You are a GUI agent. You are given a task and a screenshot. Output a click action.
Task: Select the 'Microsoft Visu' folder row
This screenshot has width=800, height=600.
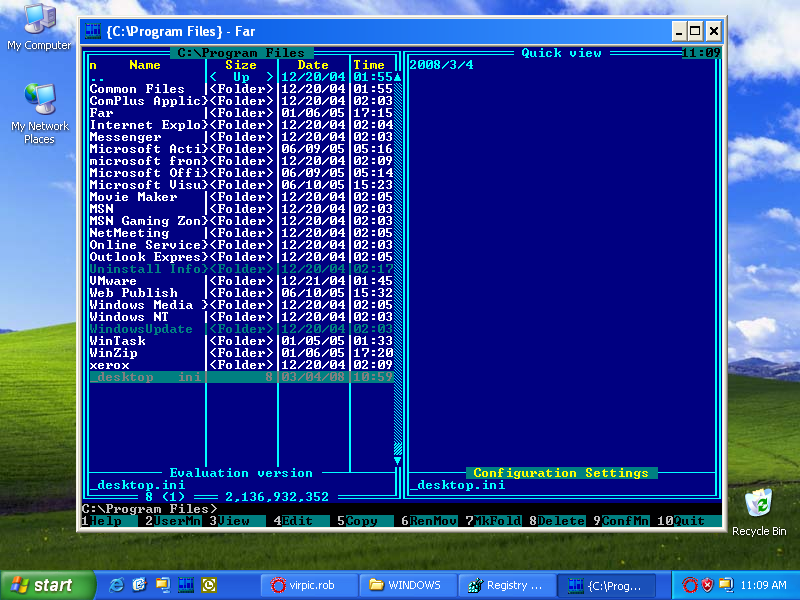pyautogui.click(x=241, y=185)
